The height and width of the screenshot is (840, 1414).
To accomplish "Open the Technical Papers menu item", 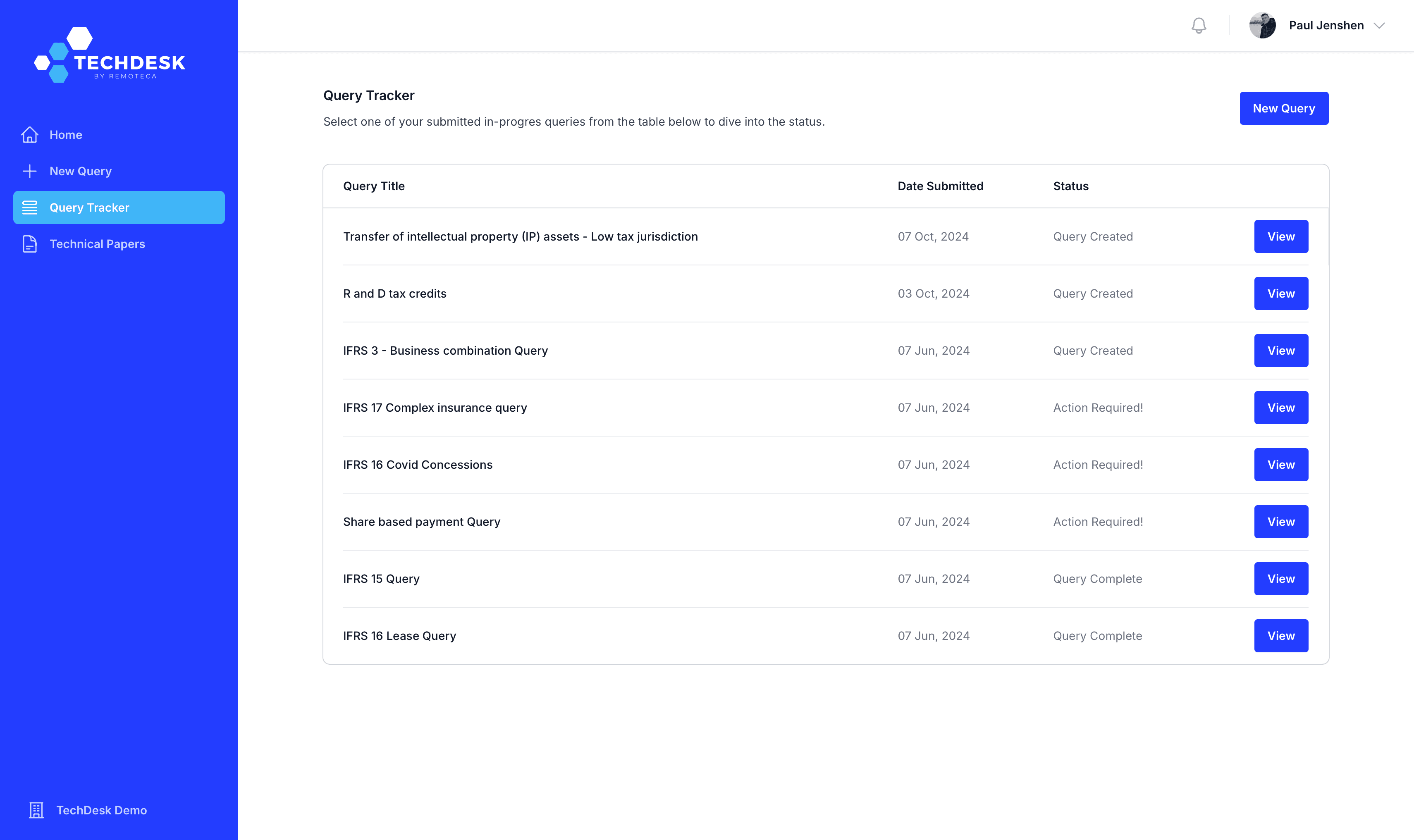I will pos(97,244).
